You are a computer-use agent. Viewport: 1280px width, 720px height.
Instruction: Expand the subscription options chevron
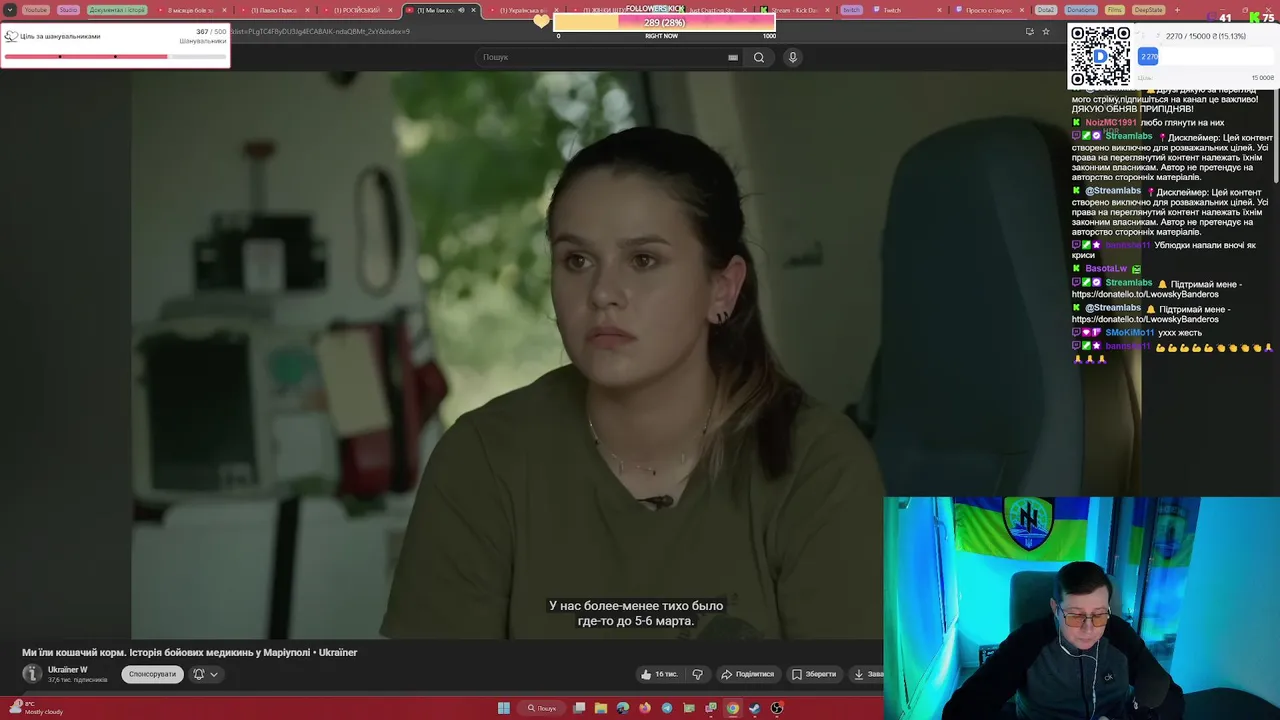point(213,674)
